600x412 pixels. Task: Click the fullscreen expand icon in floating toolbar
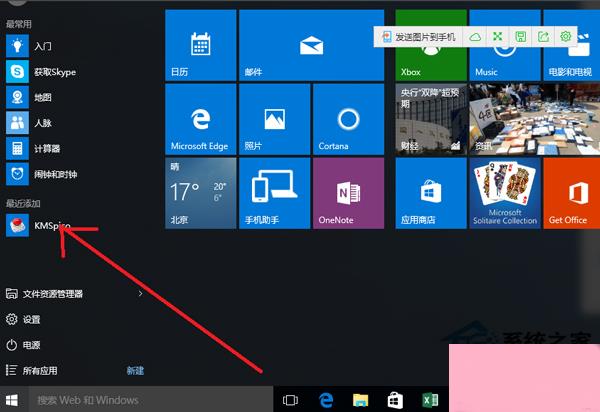coord(497,37)
